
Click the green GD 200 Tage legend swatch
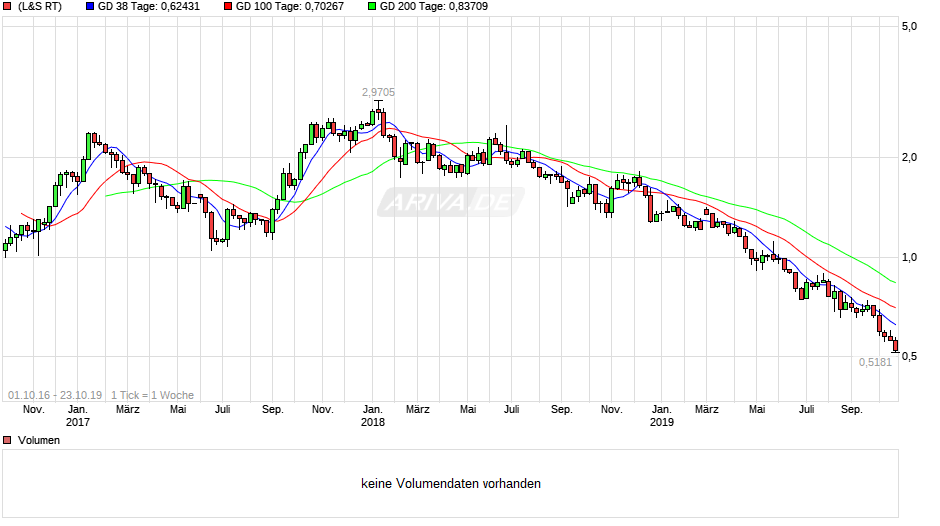372,7
